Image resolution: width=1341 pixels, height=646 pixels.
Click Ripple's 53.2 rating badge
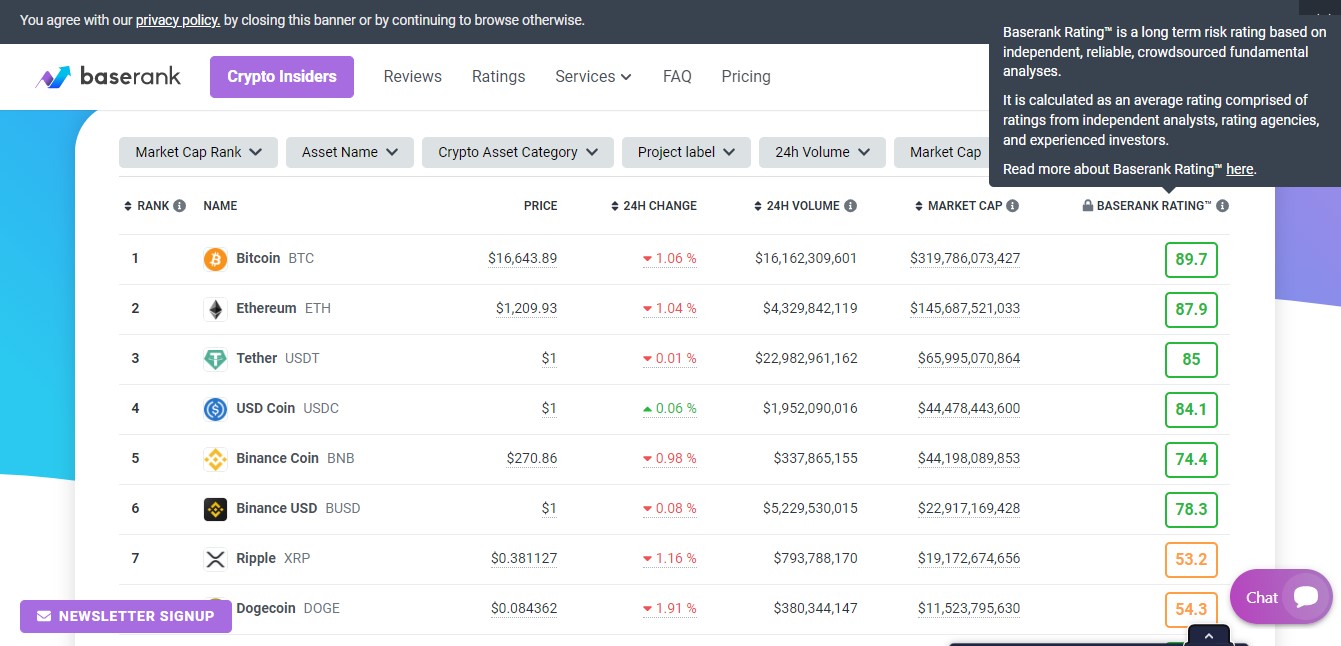(x=1191, y=560)
